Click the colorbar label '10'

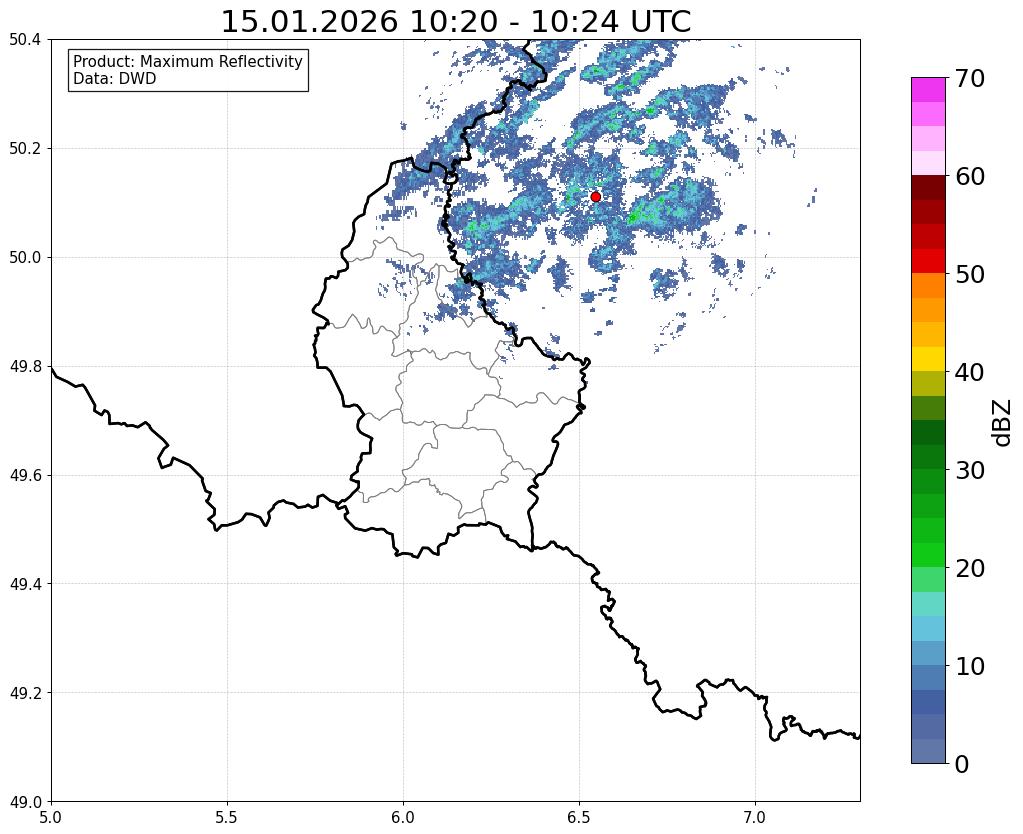(x=970, y=666)
